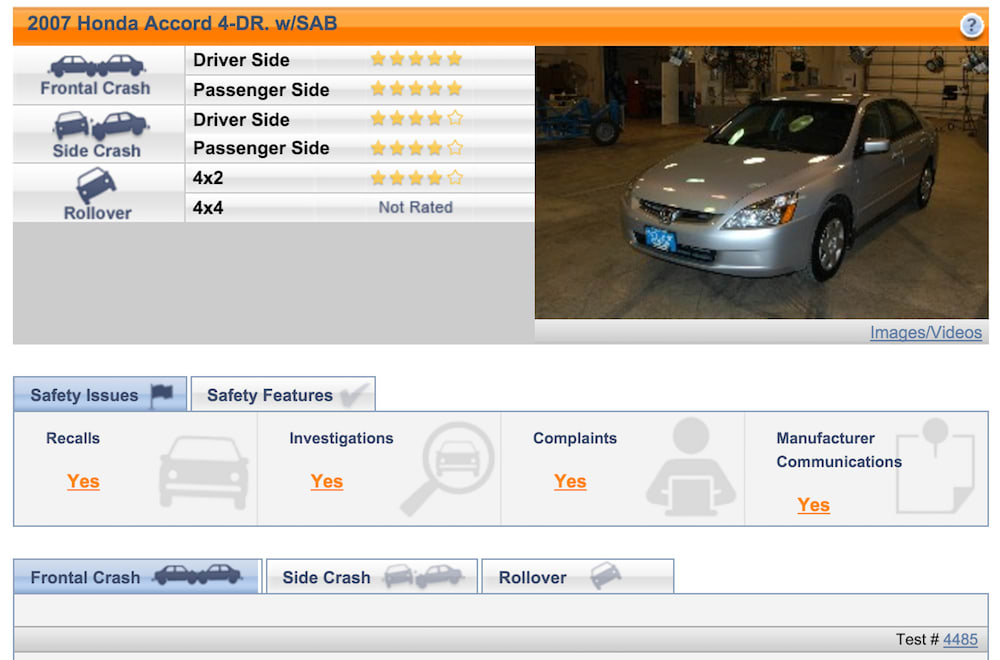Click the flag icon on Safety Issues tab
The height and width of the screenshot is (660, 1000).
pyautogui.click(x=162, y=395)
